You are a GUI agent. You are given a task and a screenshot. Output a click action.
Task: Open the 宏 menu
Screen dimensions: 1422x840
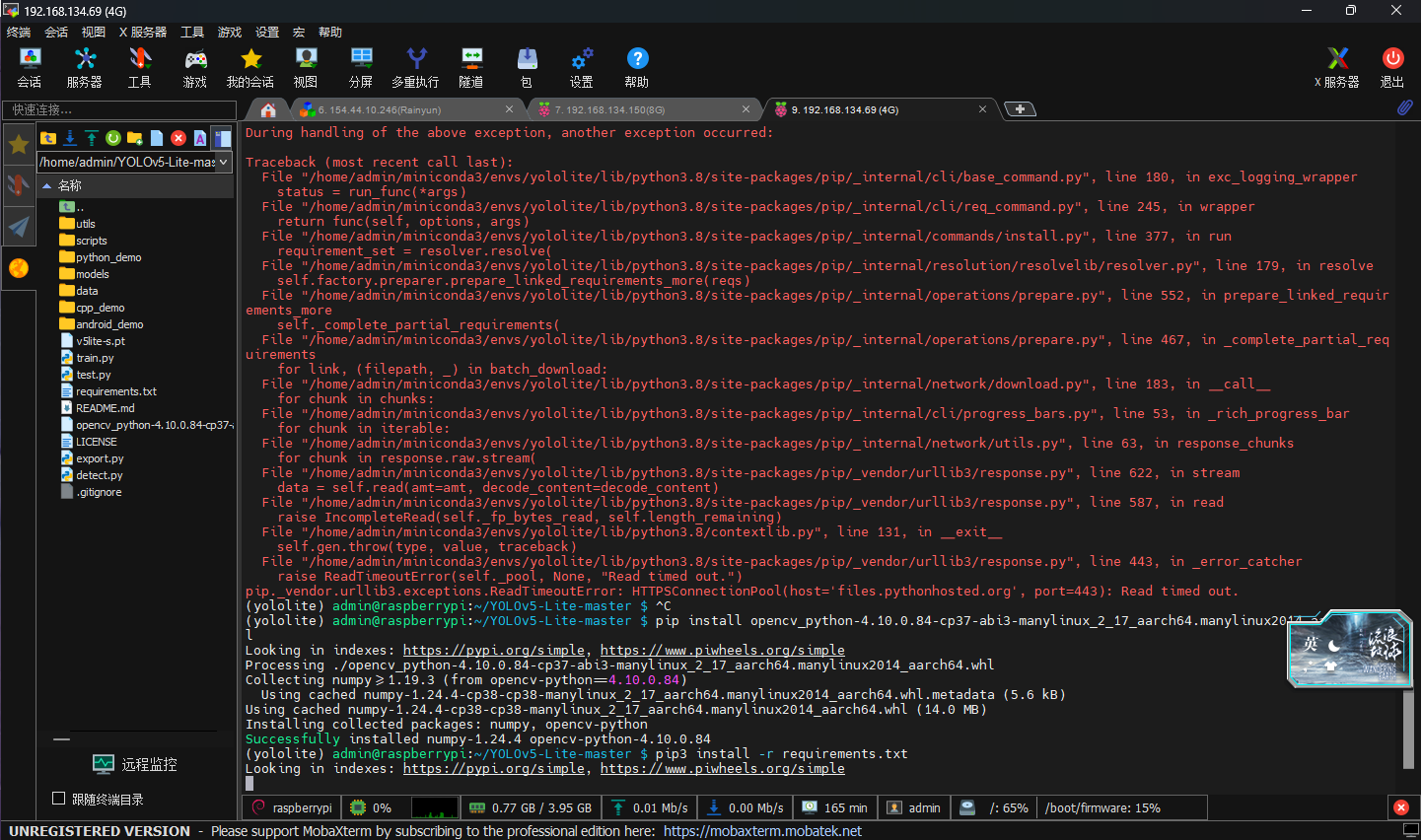tap(299, 32)
